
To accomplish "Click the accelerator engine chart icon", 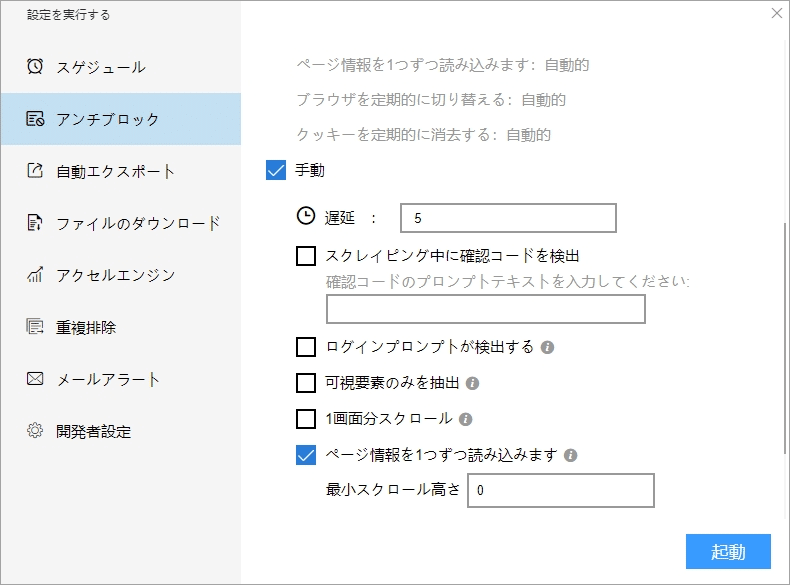I will (35, 275).
